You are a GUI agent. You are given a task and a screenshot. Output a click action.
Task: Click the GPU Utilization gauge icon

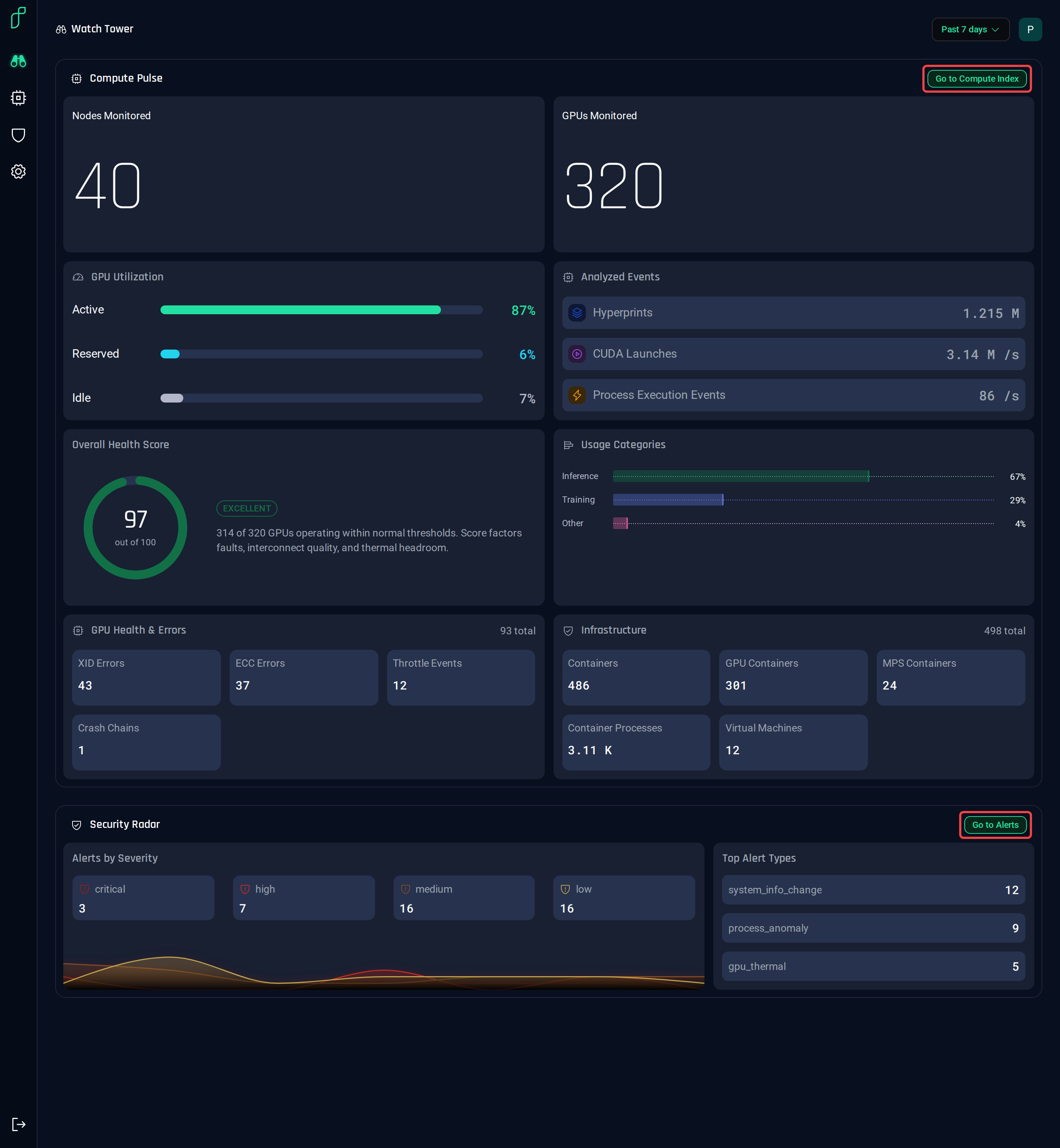tap(78, 277)
